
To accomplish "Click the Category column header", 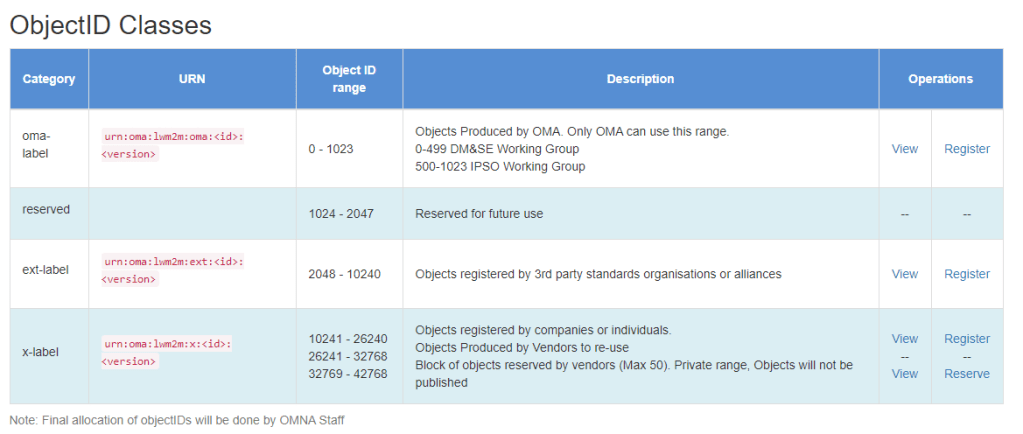I will (x=49, y=79).
